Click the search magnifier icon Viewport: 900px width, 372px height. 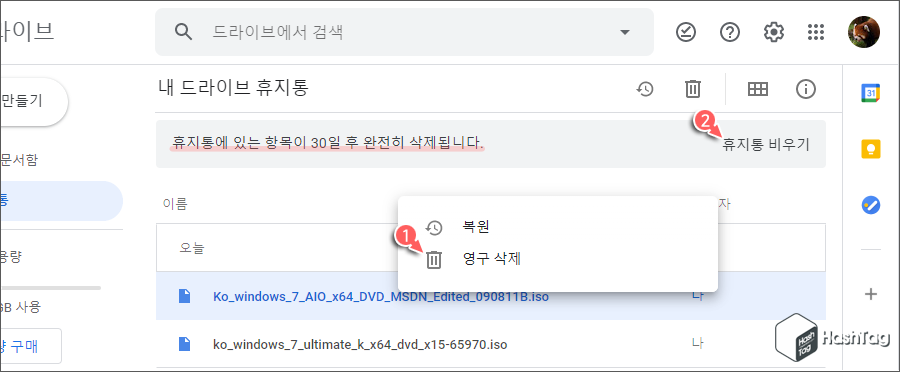tap(183, 32)
